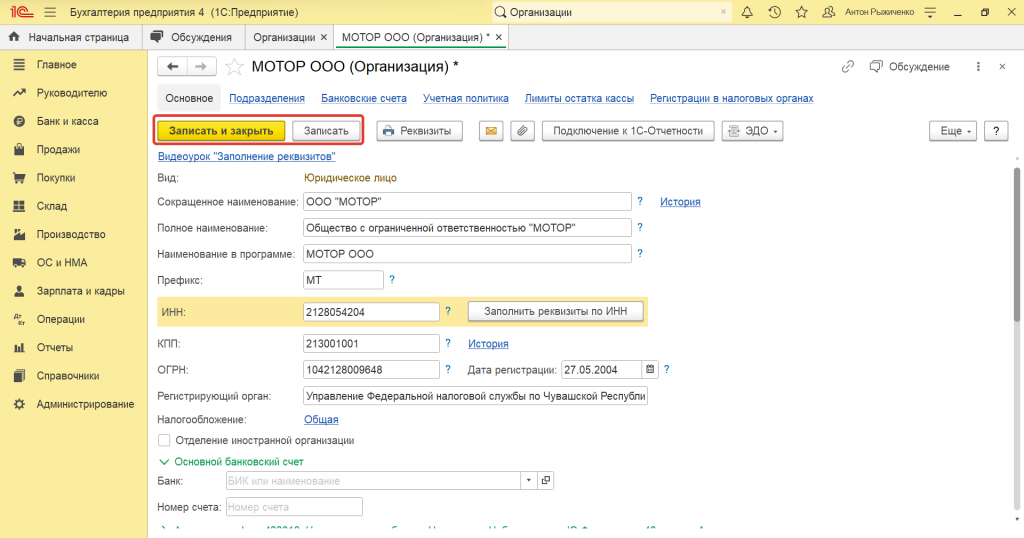Screen dimensions: 1024x538
Task: Open video tutorial 'Заполнение реквизитов' link
Action: tap(246, 157)
